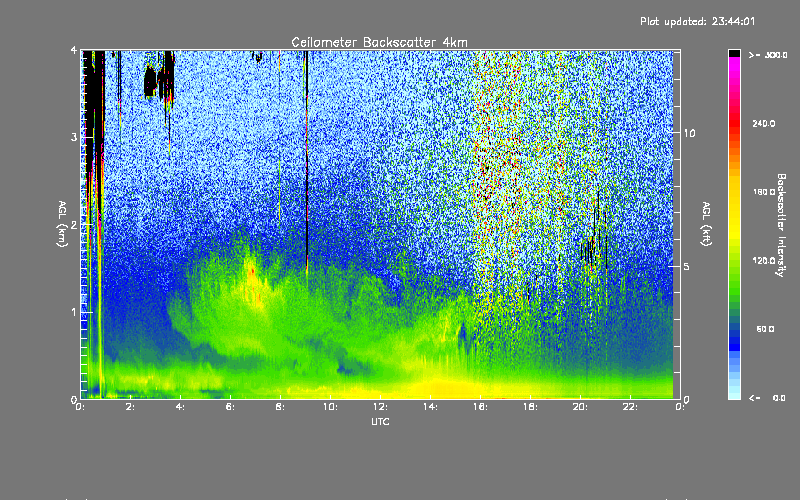800x500 pixels.
Task: Click the "Plot updated: 23:44:01" timestamp
Action: (697, 21)
